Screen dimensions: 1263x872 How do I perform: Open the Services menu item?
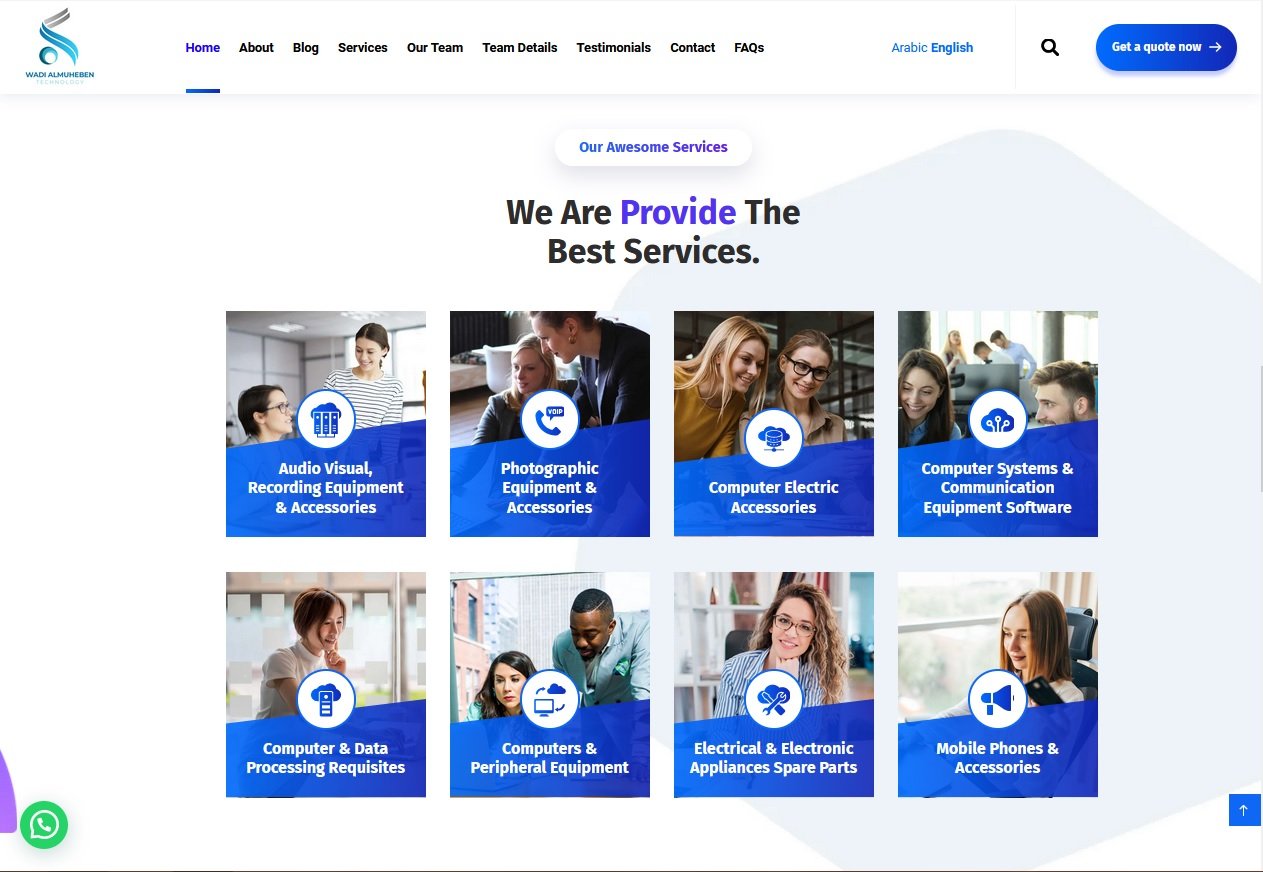click(362, 47)
